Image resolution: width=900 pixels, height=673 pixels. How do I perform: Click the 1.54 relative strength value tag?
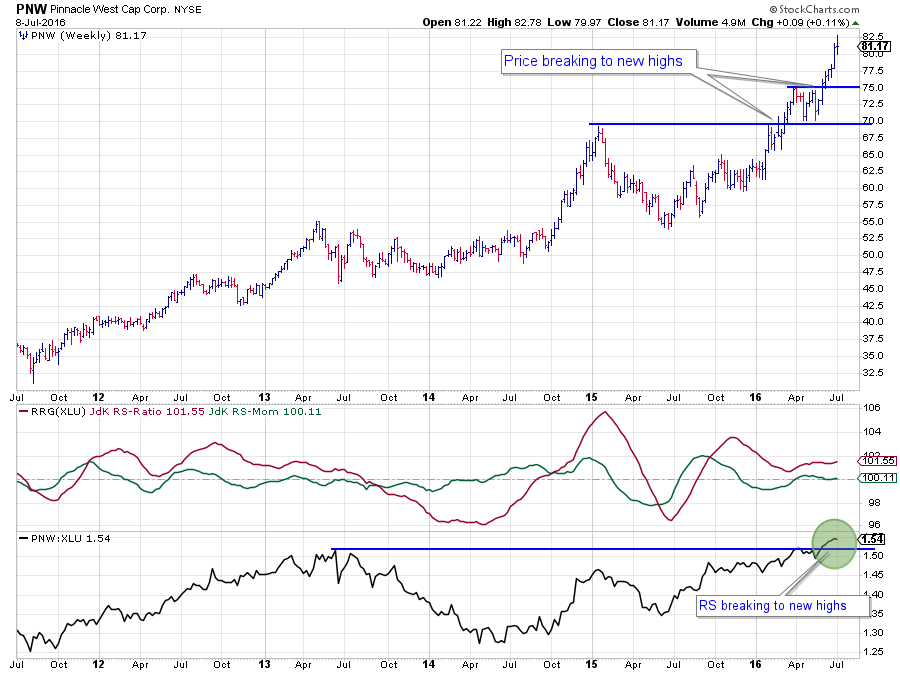(x=875, y=540)
